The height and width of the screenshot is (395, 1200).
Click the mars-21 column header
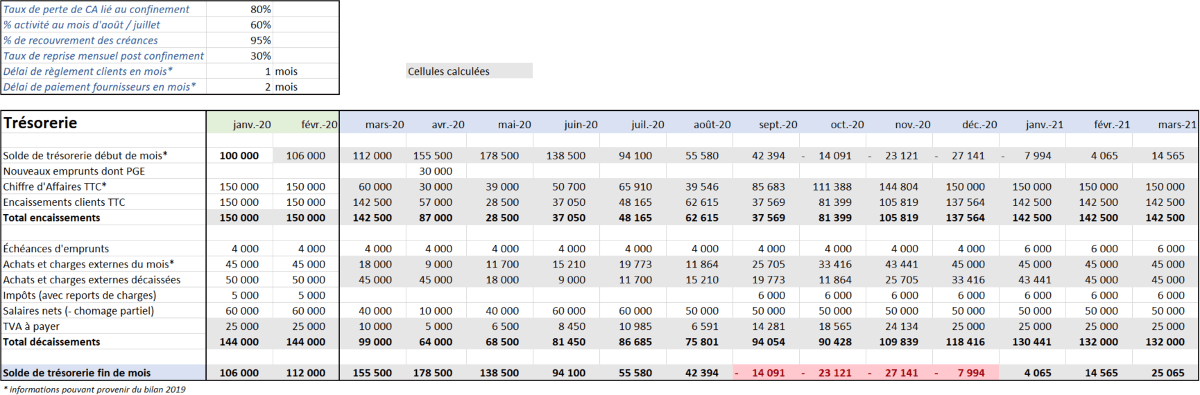(x=1165, y=124)
